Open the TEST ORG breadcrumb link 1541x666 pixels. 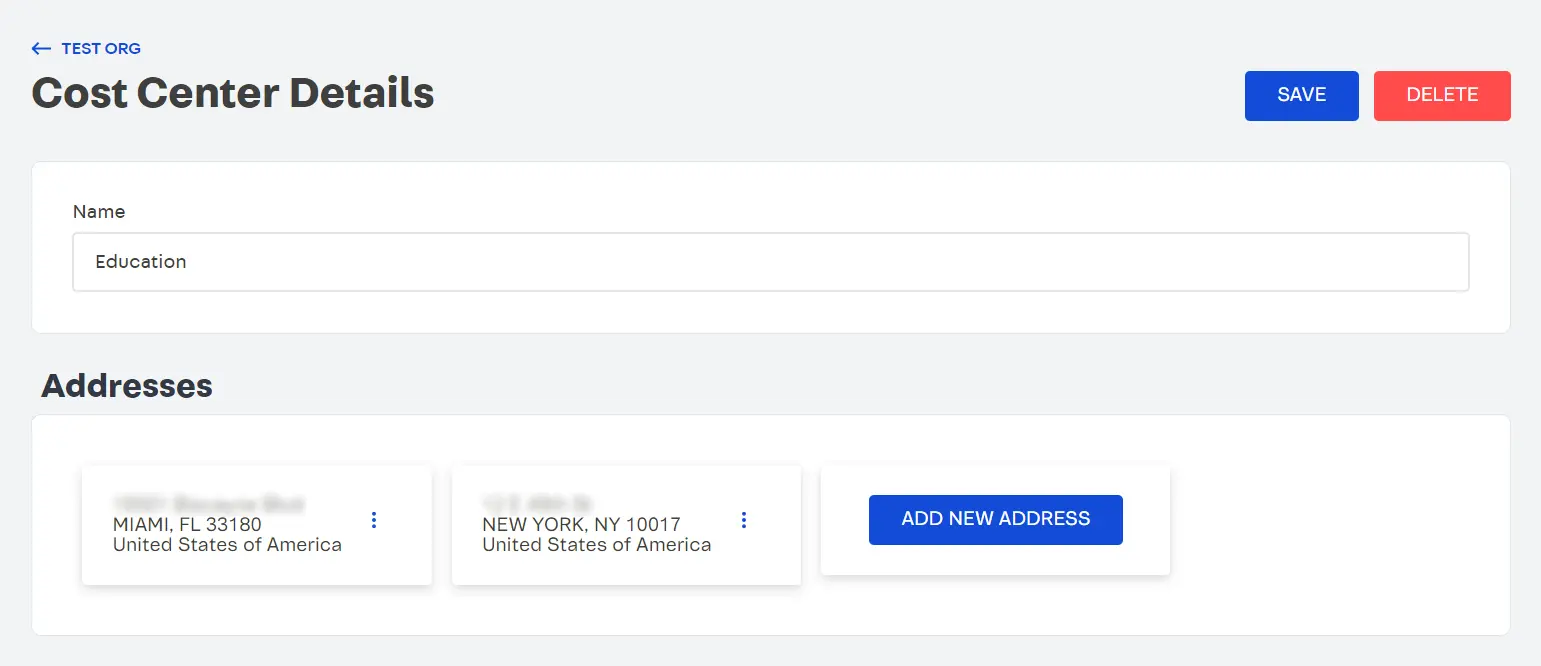[101, 48]
